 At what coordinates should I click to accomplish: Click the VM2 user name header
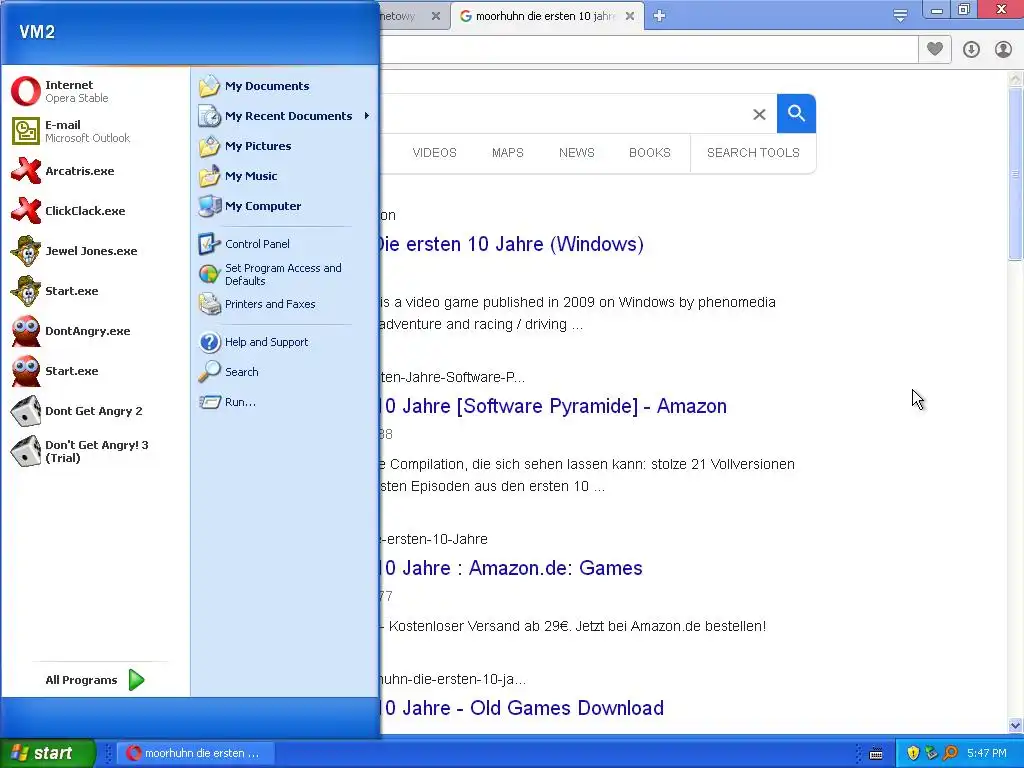click(x=37, y=32)
